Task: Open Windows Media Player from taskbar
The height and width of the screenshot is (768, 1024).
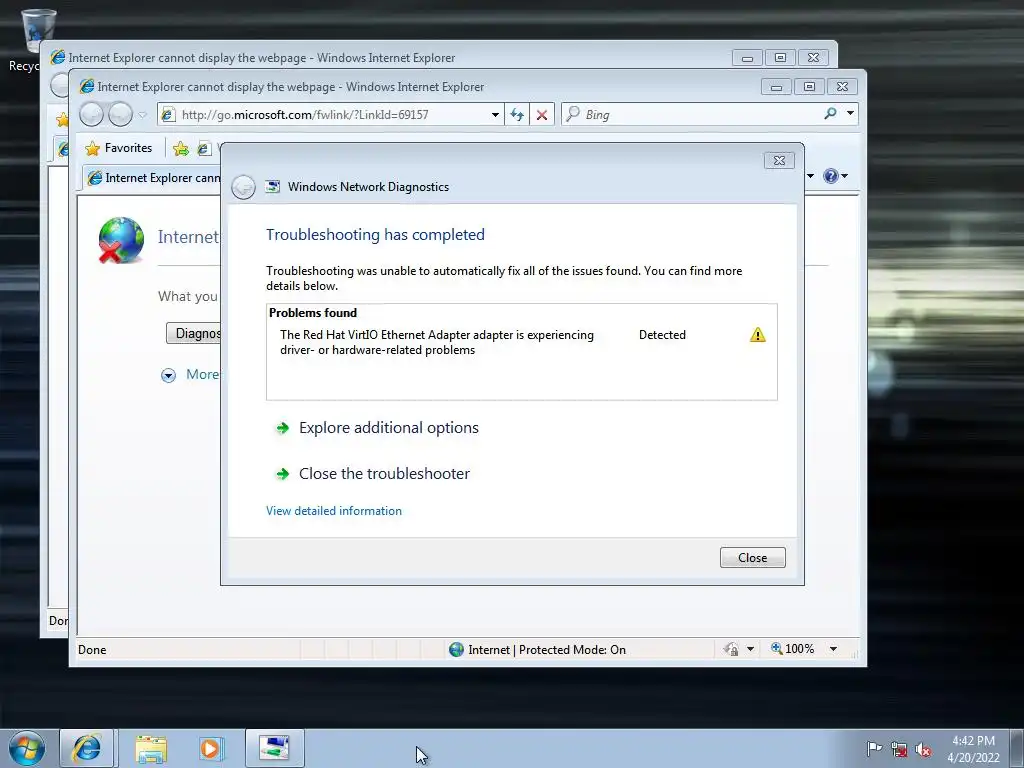Action: (211, 748)
